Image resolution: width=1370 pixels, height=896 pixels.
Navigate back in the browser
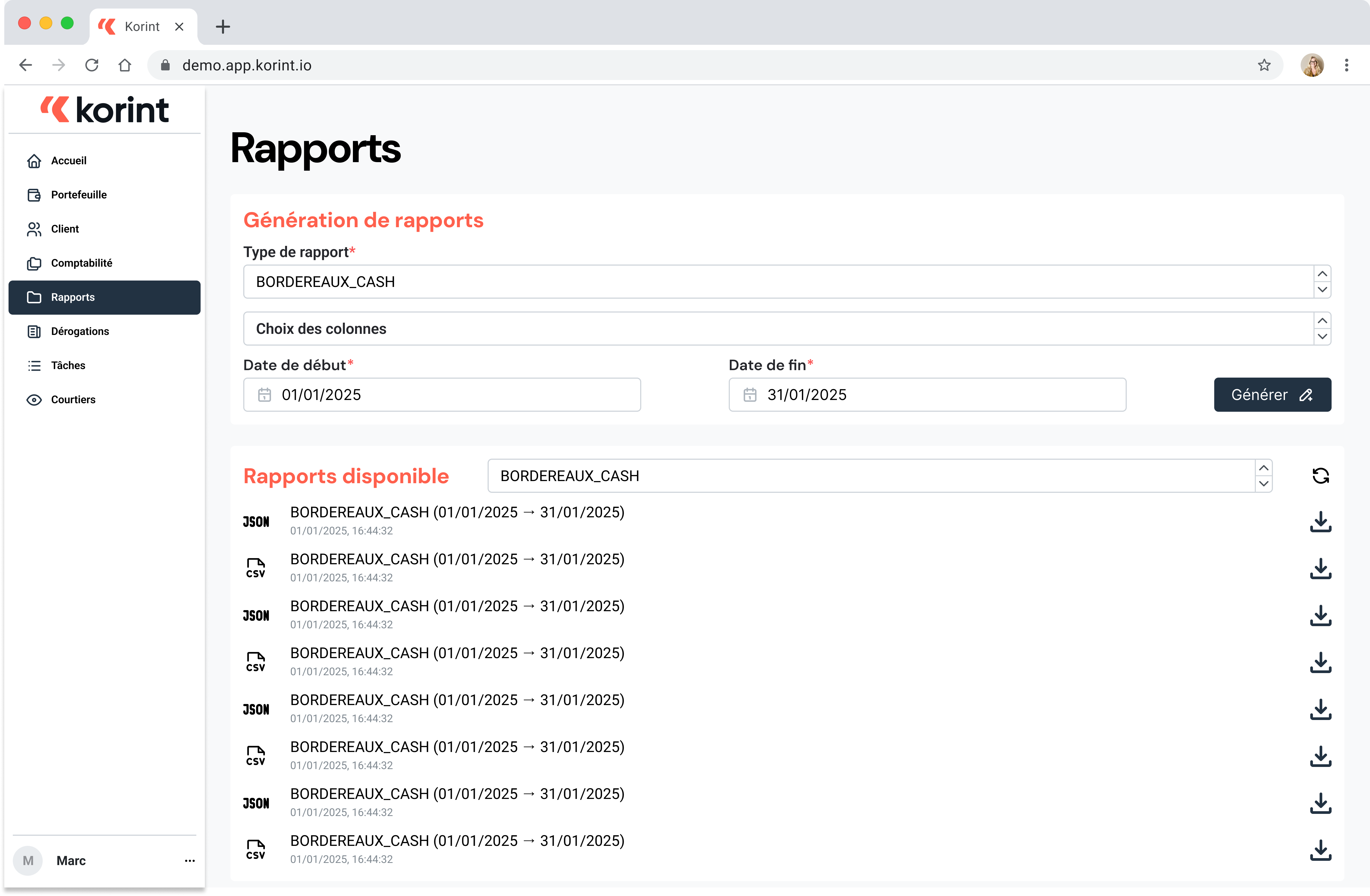(x=25, y=65)
